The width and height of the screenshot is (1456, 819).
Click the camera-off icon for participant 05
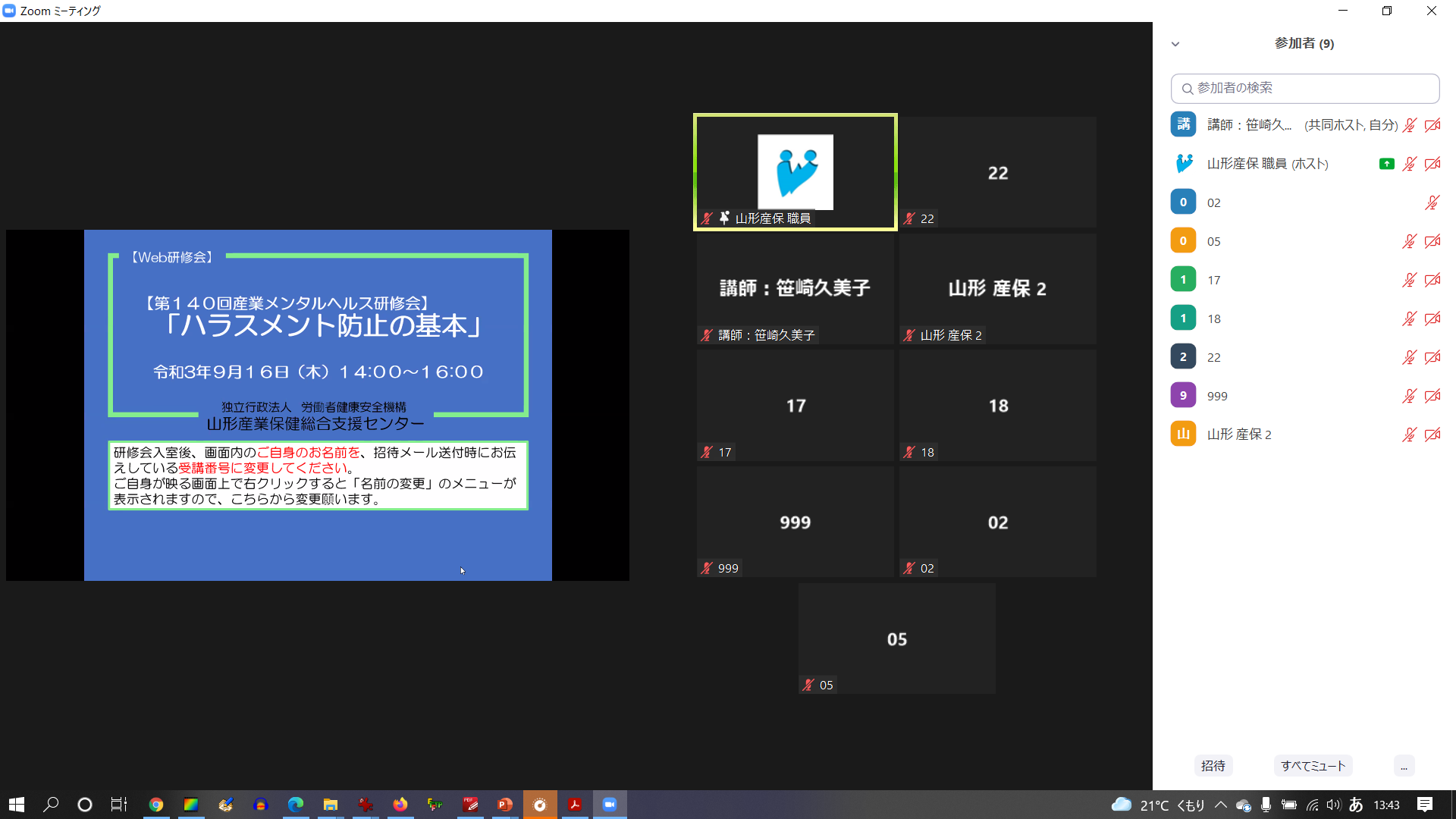(1432, 241)
